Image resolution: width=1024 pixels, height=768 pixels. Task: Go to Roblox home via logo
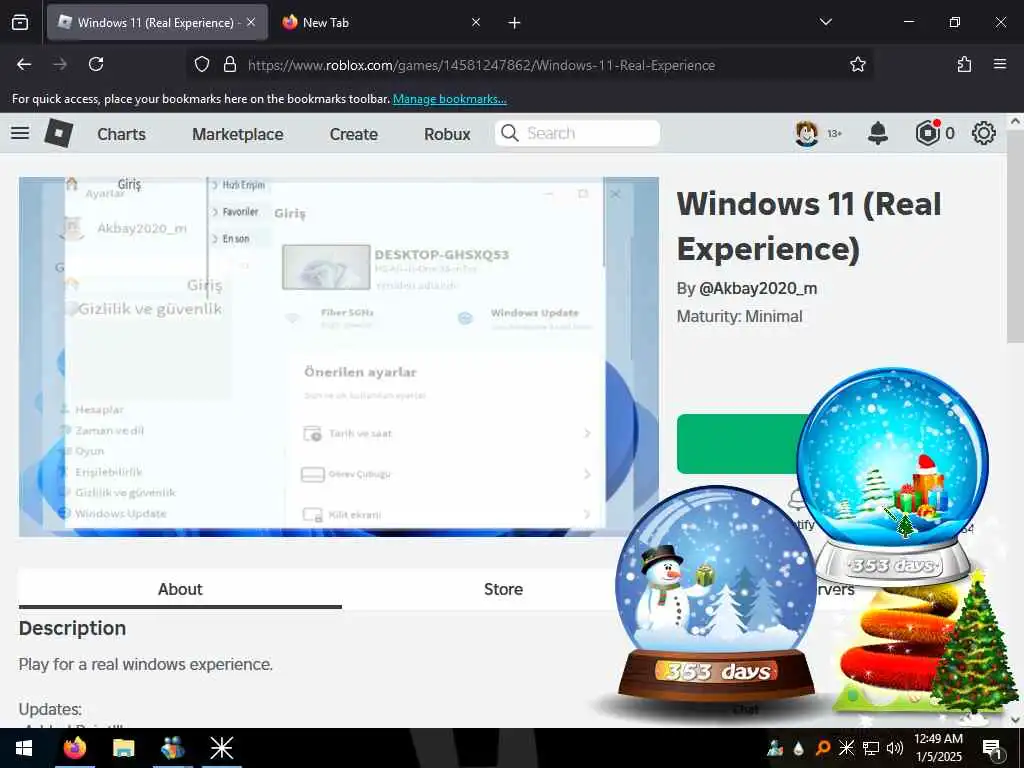point(59,133)
